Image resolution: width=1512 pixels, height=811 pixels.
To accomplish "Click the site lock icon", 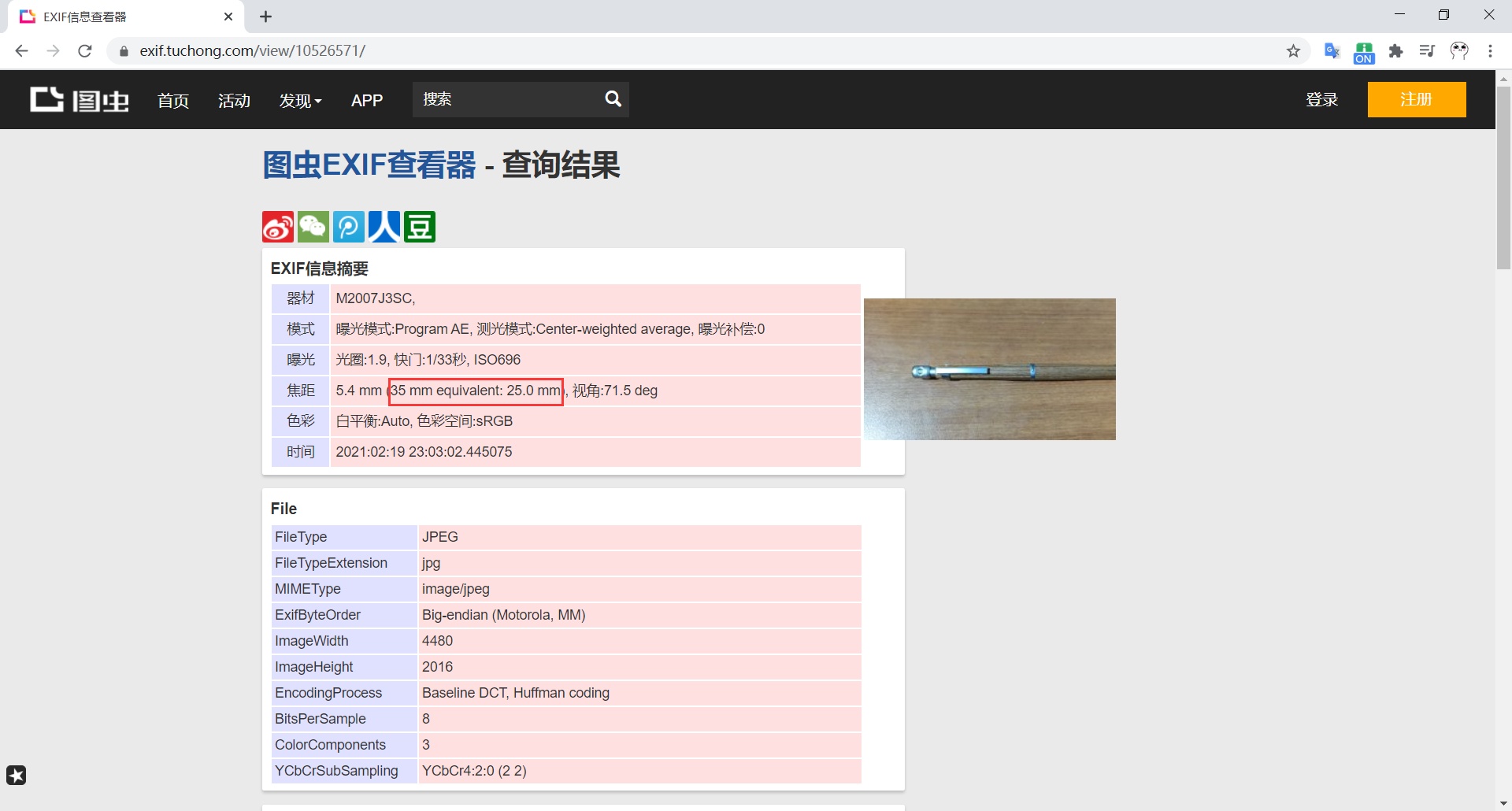I will (124, 51).
